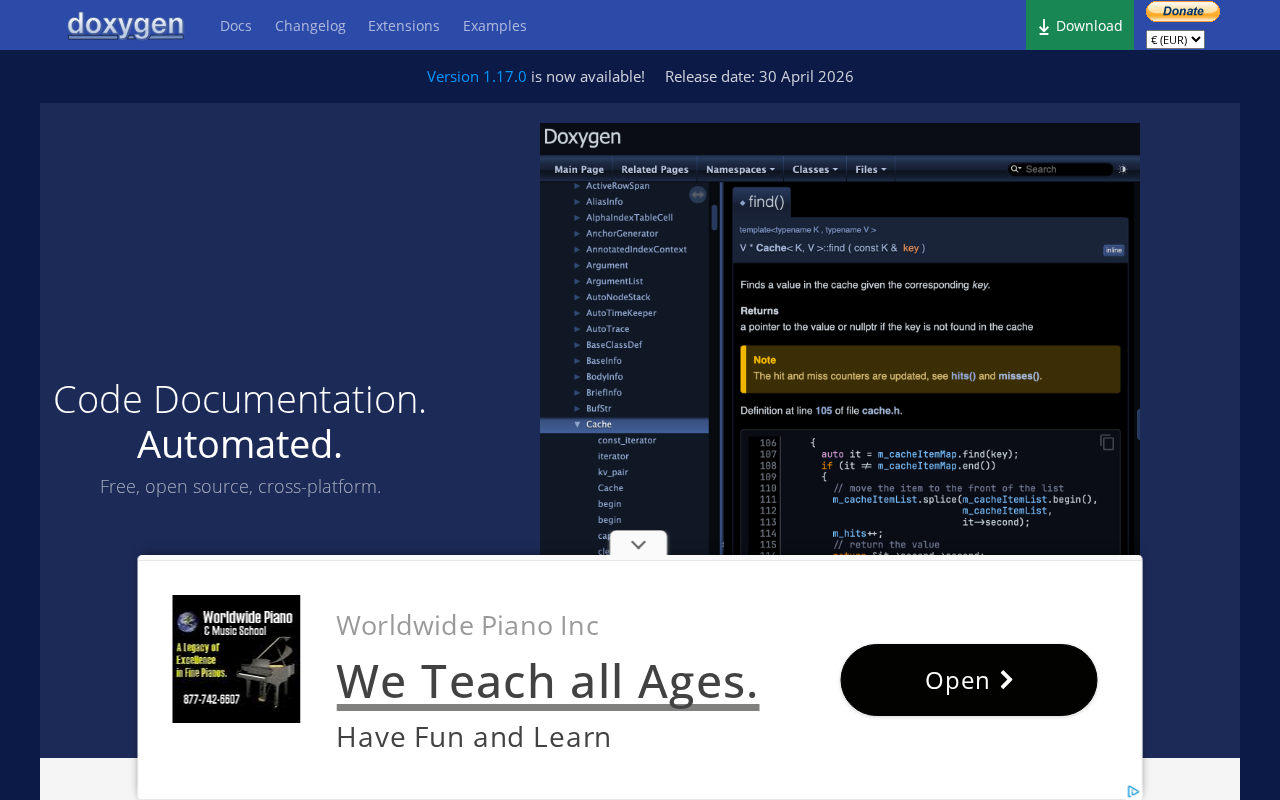Click the PayPal Donate button
Viewport: 1280px width, 800px height.
(1183, 11)
